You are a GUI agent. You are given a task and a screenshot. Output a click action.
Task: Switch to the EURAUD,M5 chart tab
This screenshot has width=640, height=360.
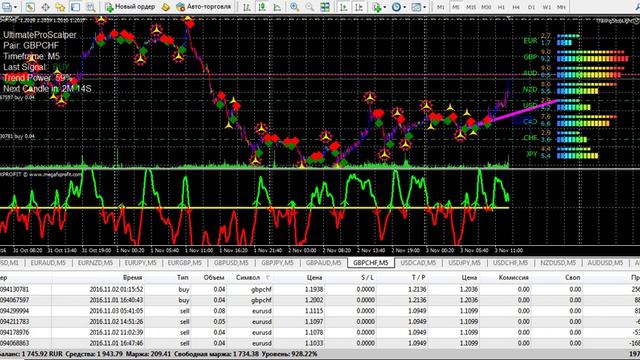point(48,263)
